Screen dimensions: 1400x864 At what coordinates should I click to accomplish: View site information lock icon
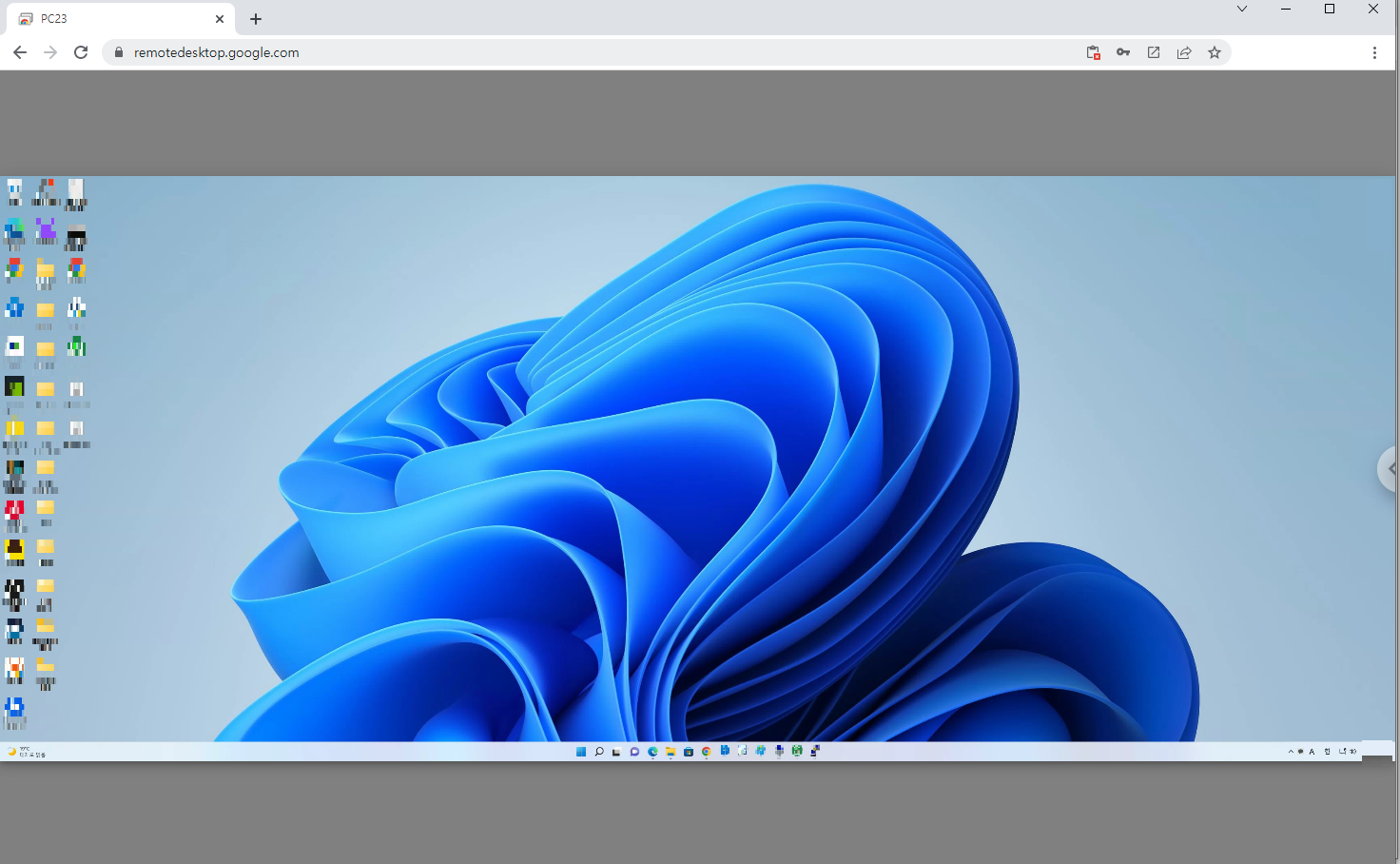click(x=119, y=52)
